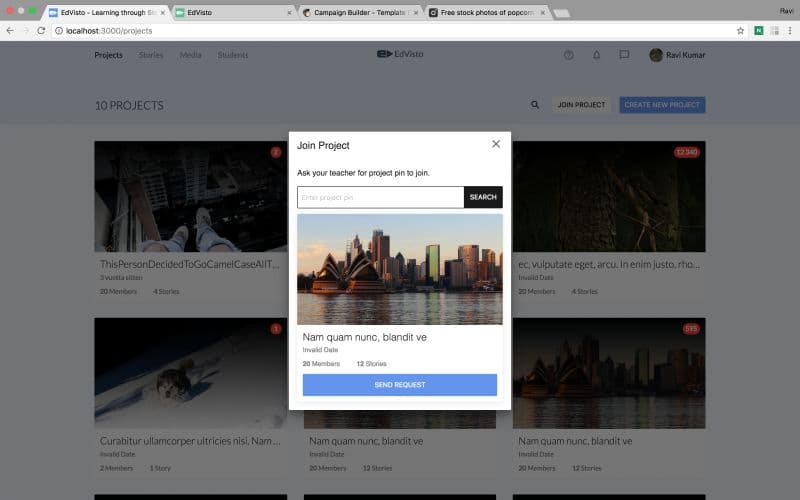This screenshot has height=500, width=800.
Task: Click '10 PROJECTS' heading
Action: 129,105
